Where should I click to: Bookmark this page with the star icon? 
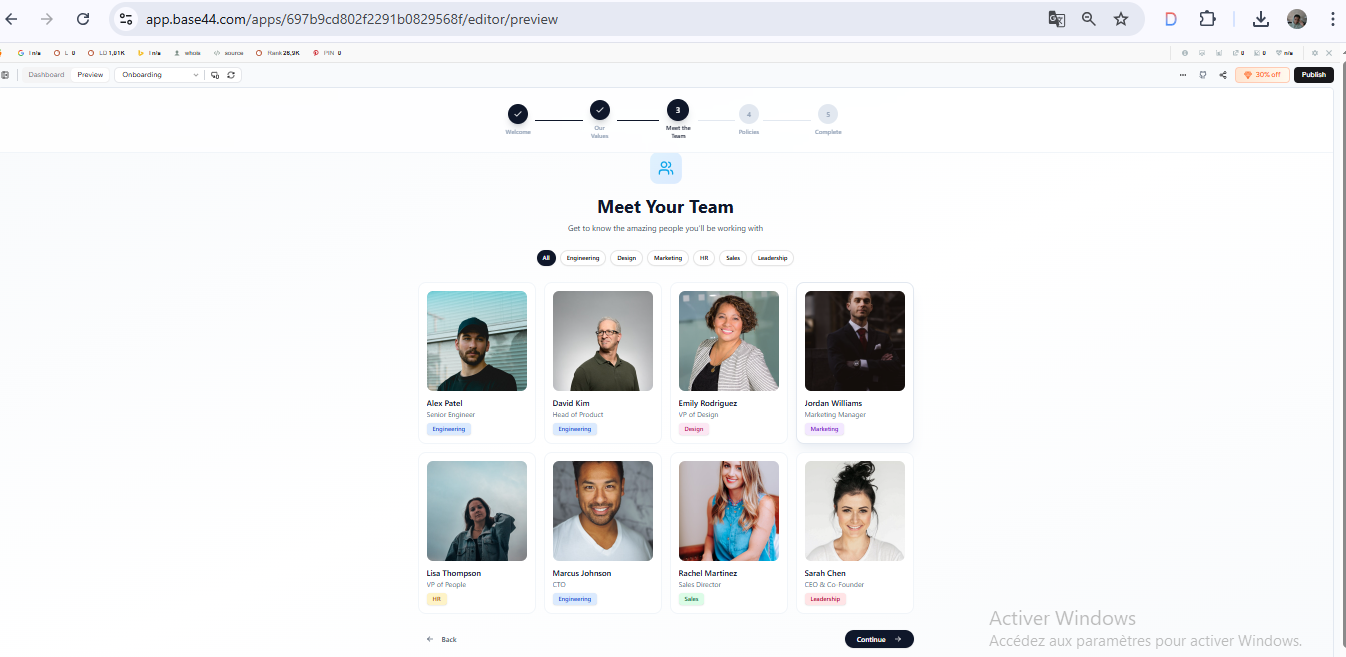coord(1121,19)
